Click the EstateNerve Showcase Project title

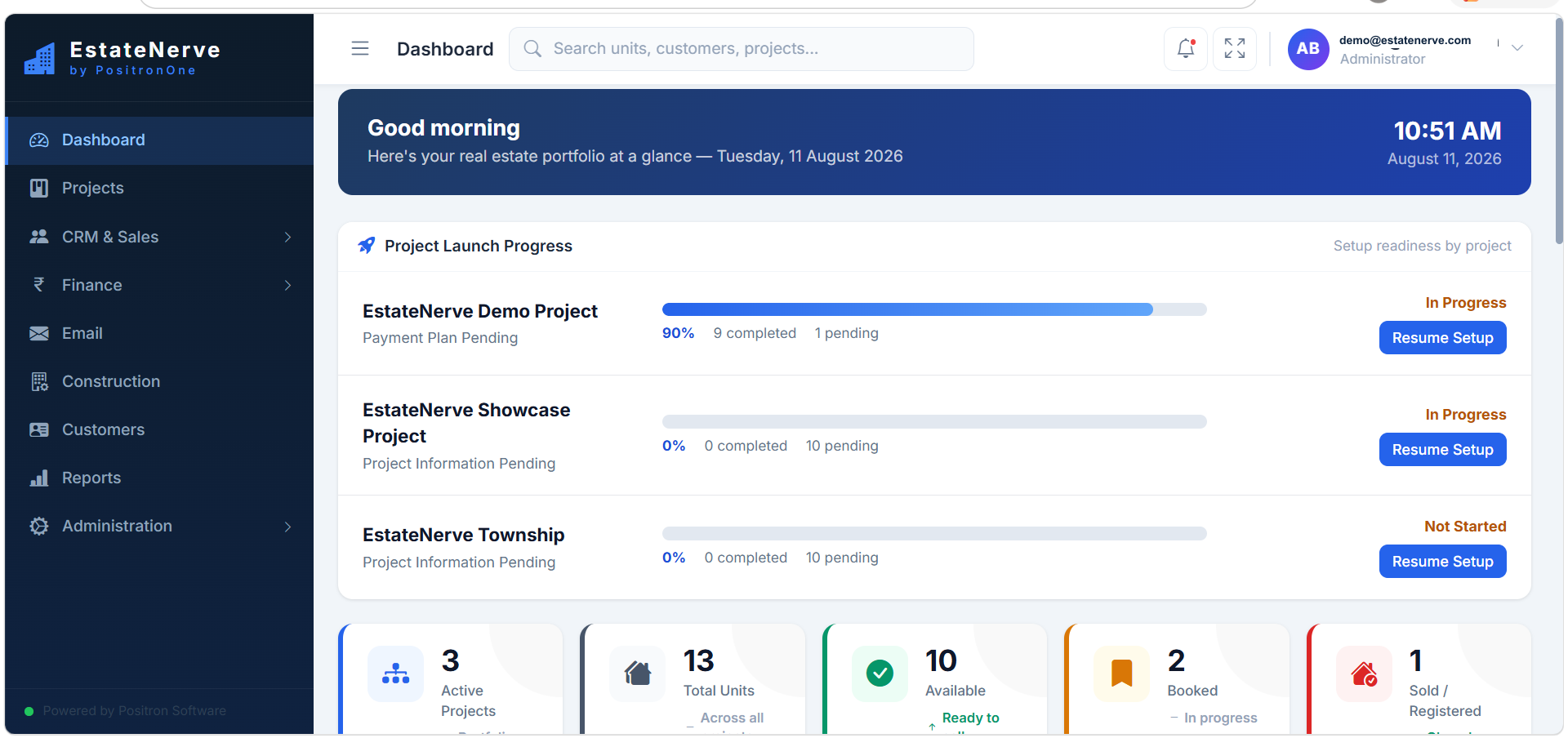(466, 423)
